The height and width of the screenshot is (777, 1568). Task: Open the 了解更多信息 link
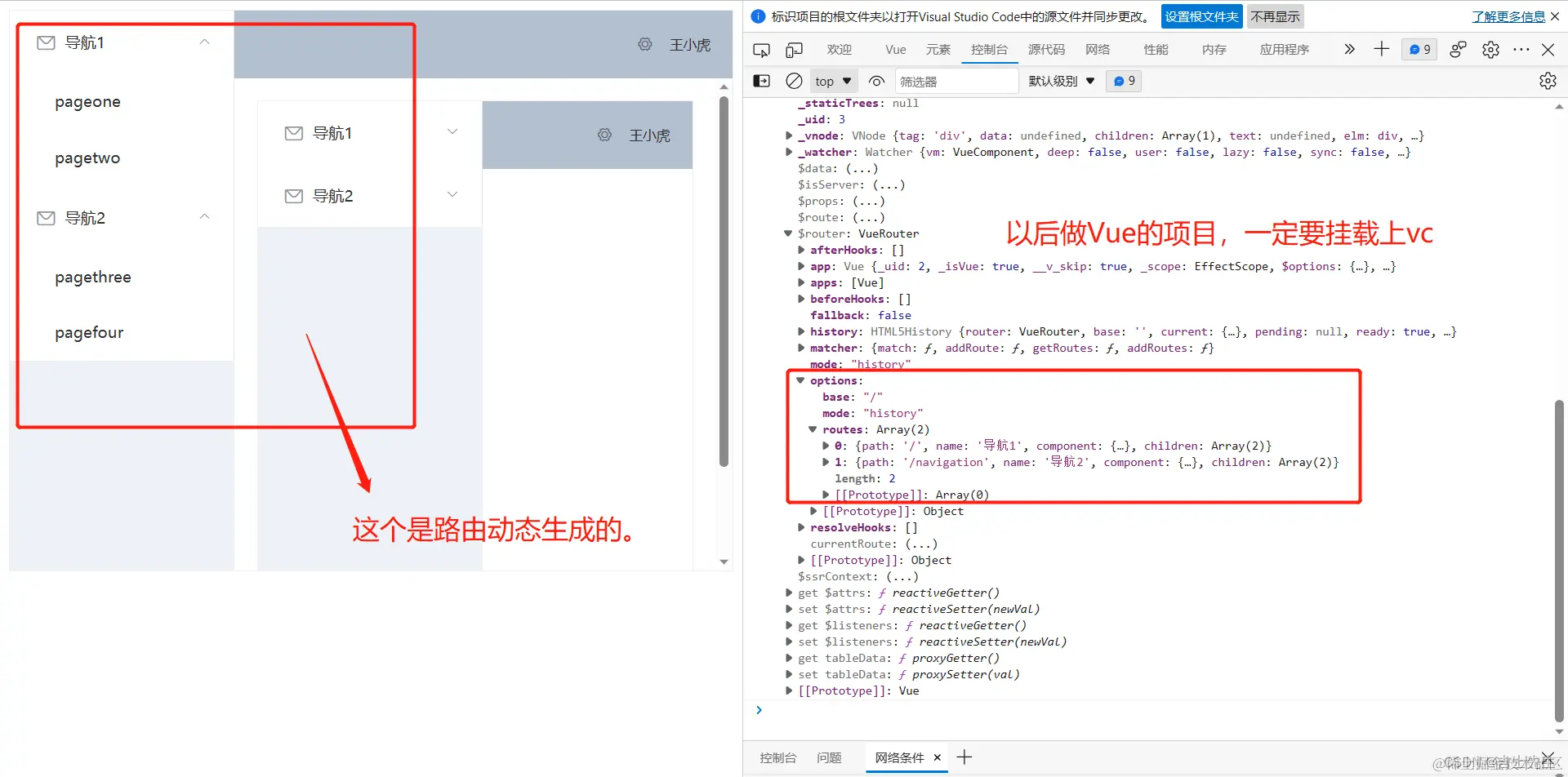click(x=1509, y=16)
